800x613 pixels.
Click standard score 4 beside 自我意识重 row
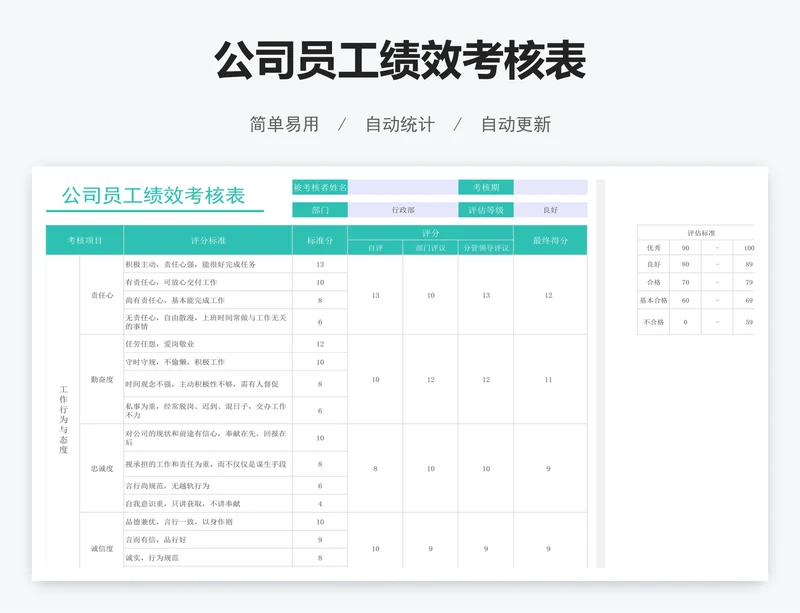click(x=320, y=504)
